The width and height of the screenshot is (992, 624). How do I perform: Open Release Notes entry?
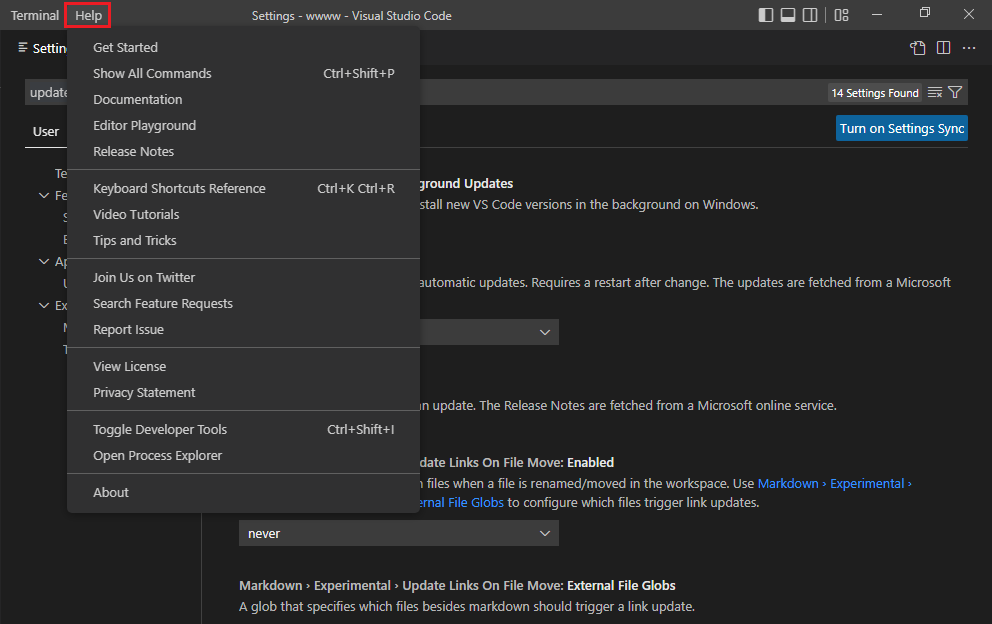pyautogui.click(x=244, y=151)
